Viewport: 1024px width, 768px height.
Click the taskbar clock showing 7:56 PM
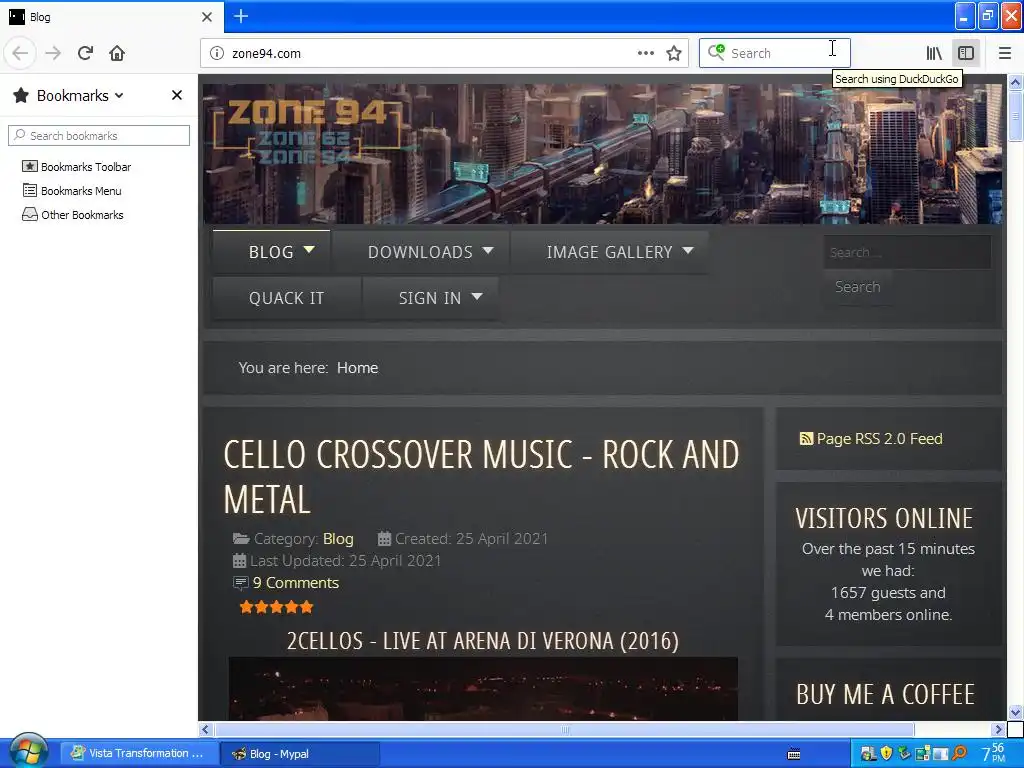coord(995,753)
